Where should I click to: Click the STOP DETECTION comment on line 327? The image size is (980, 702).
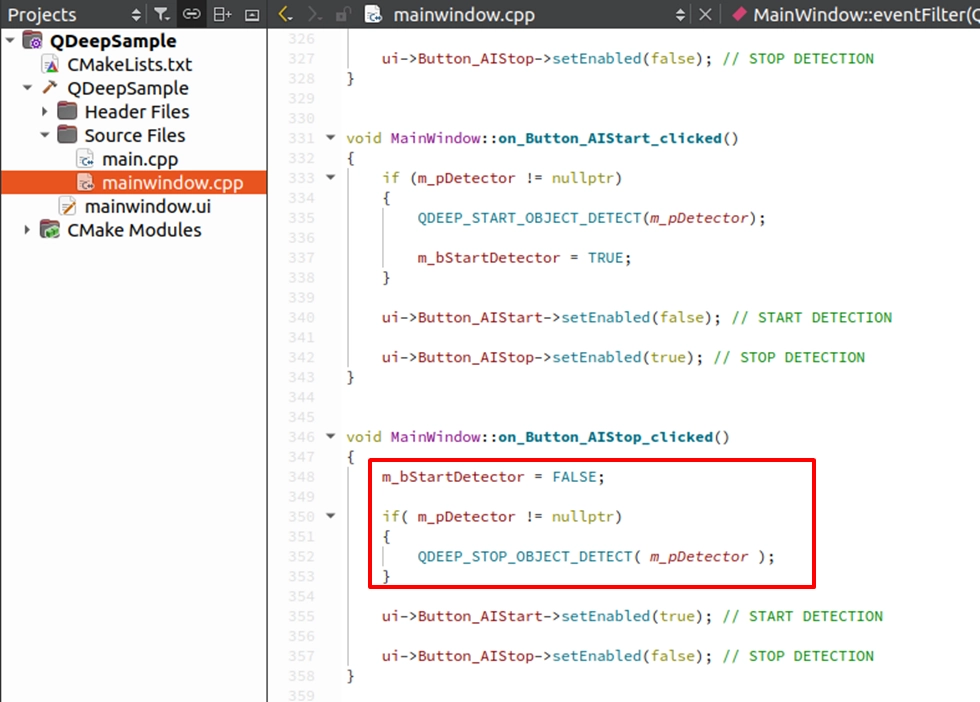(x=798, y=59)
